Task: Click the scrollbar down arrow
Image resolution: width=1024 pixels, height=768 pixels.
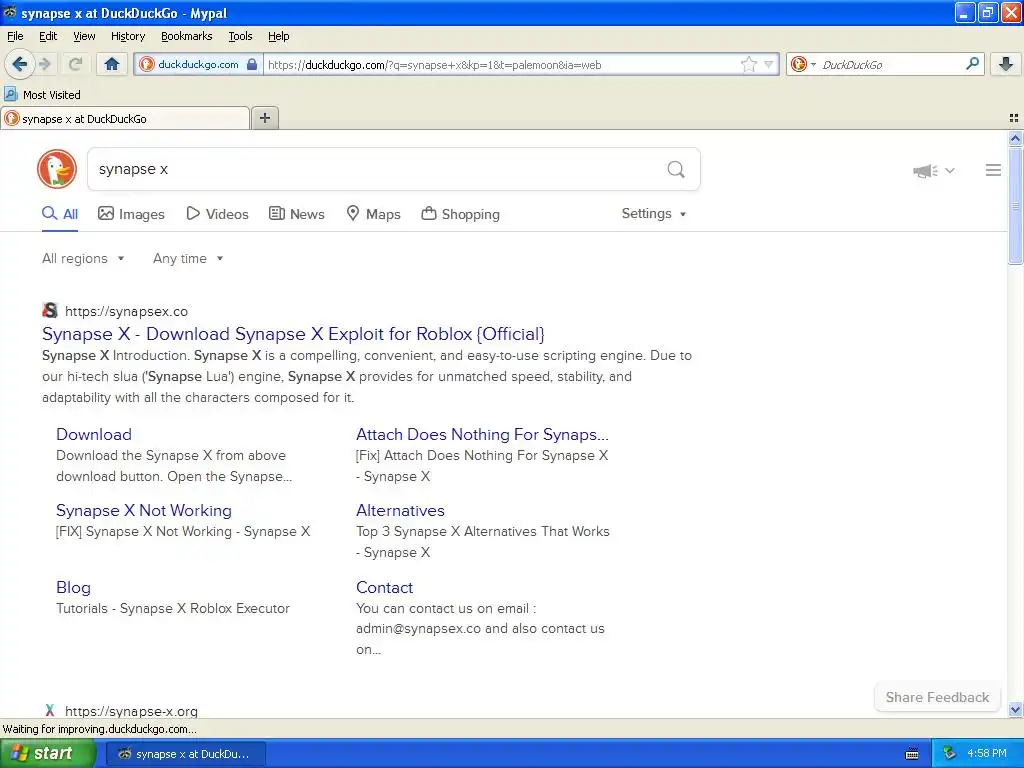Action: 1015,709
